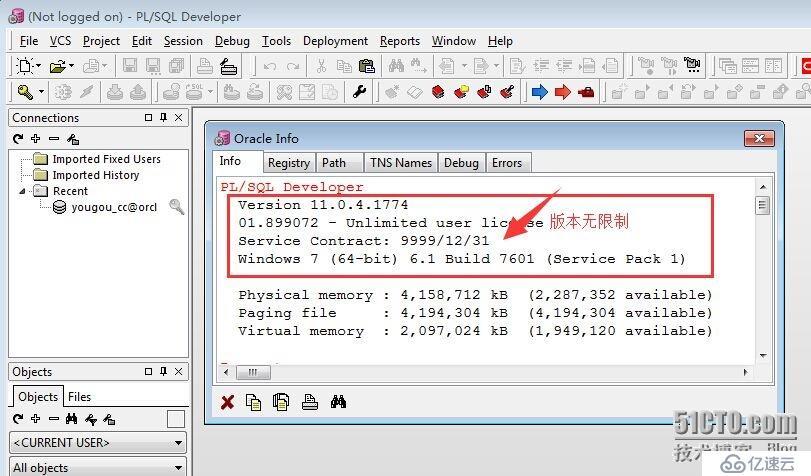Image resolution: width=811 pixels, height=476 pixels.
Task: Open the VCS menu
Action: pos(60,41)
